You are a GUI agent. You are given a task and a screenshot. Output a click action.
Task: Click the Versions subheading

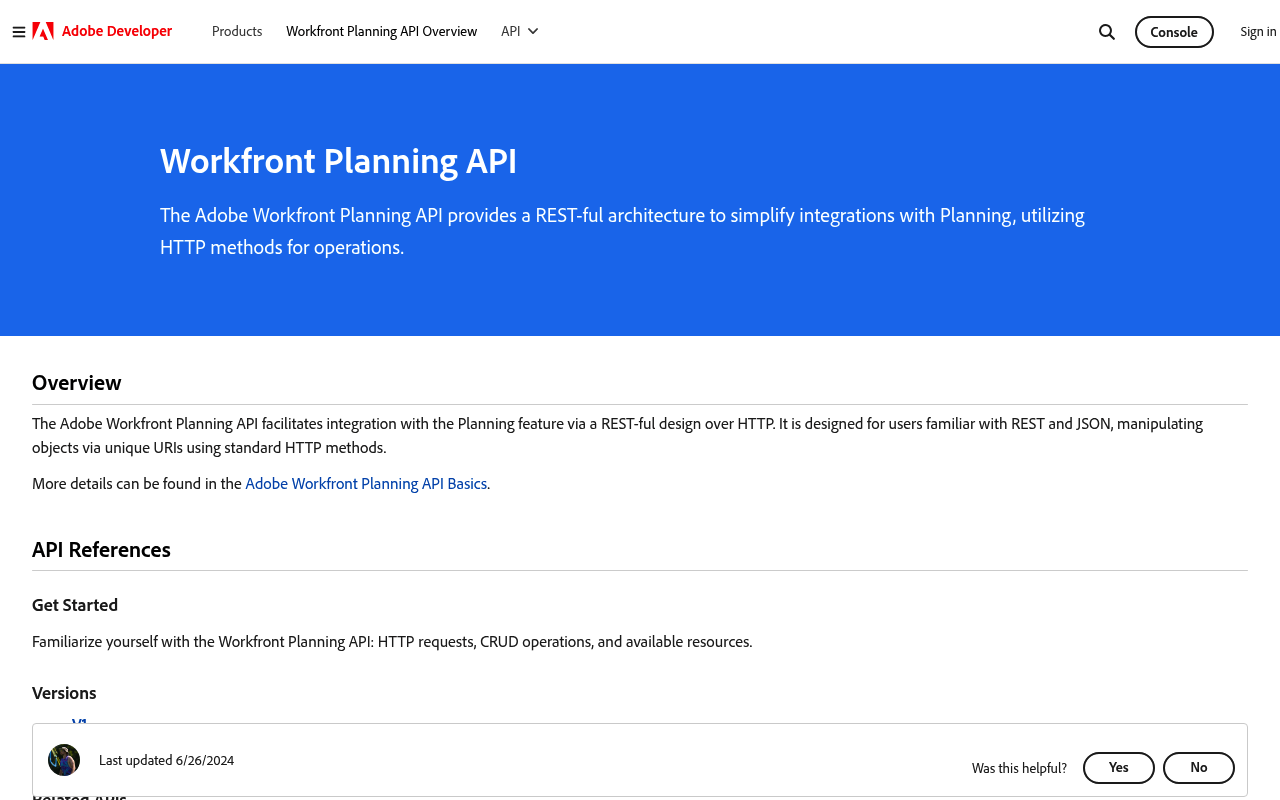pos(64,693)
